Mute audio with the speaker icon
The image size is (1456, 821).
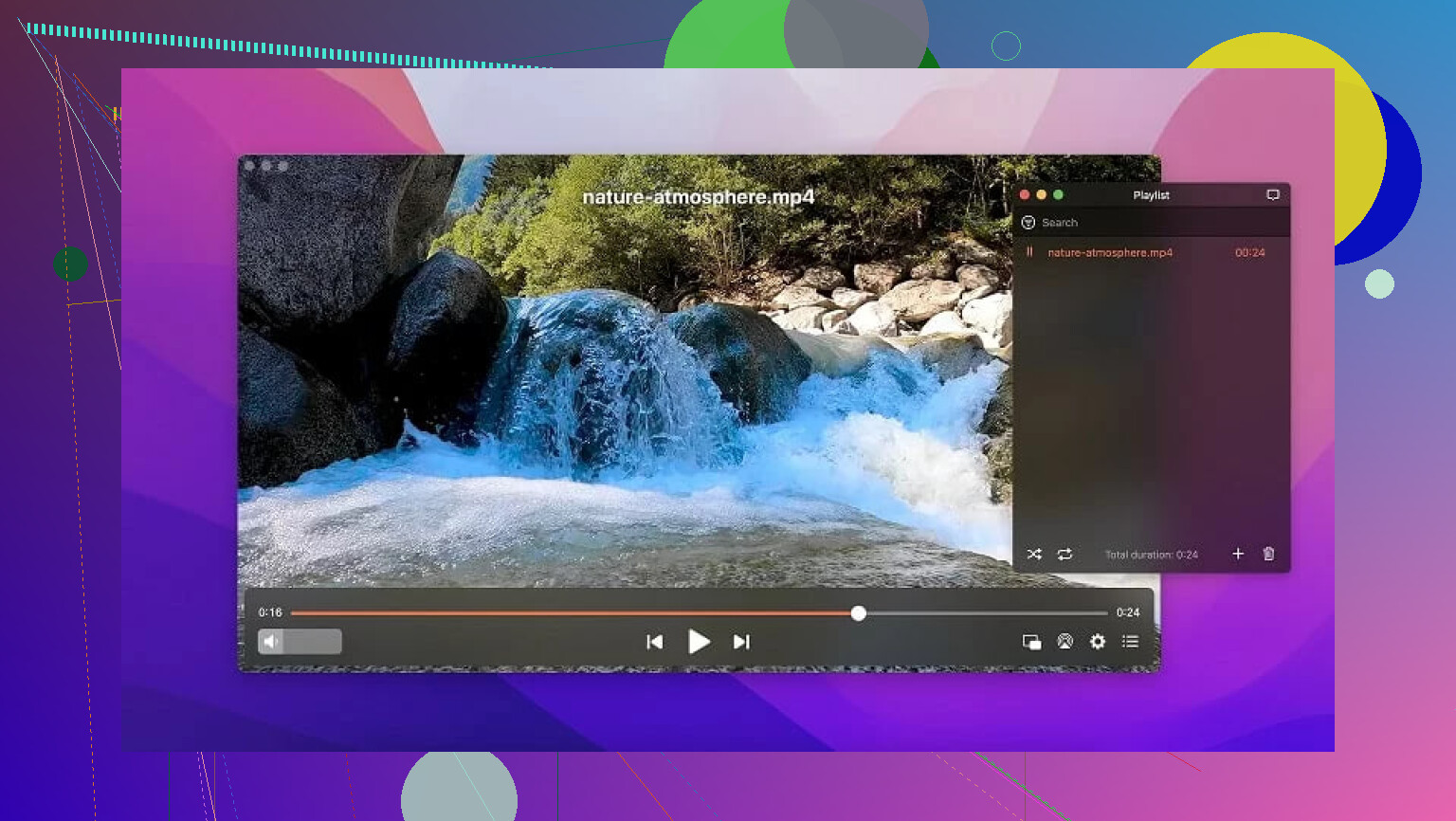coord(271,642)
